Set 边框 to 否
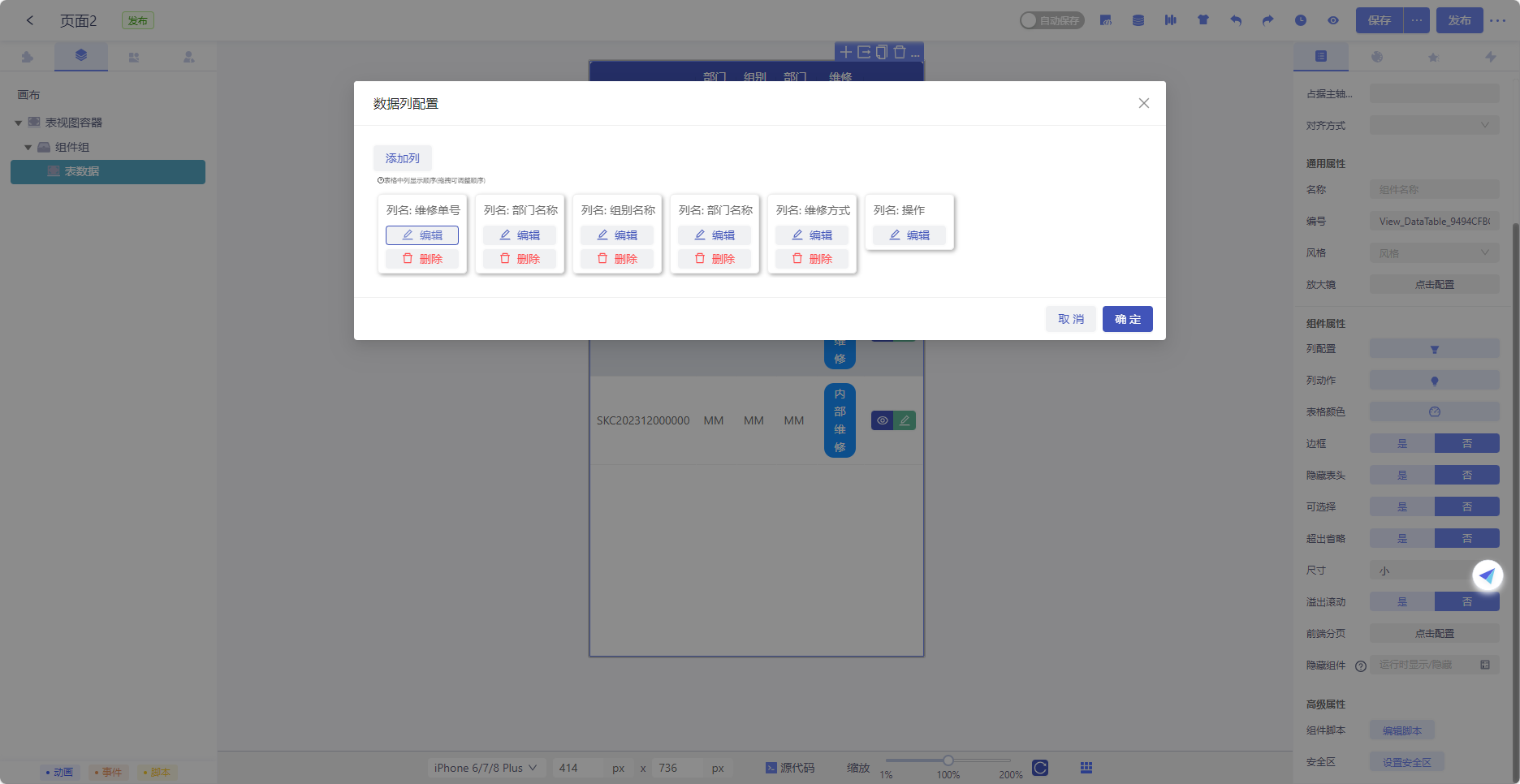The width and height of the screenshot is (1520, 784). click(x=1467, y=444)
